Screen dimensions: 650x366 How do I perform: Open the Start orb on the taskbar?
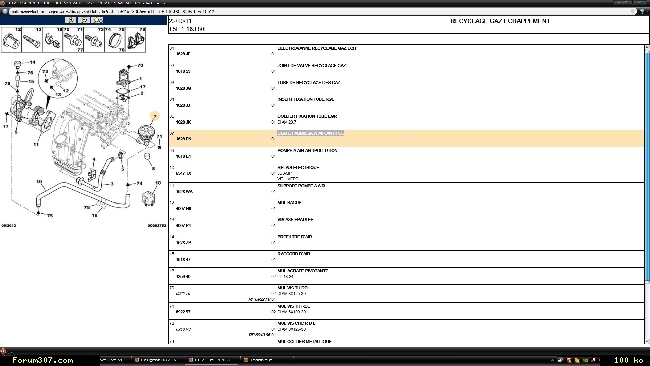pos(3,351)
